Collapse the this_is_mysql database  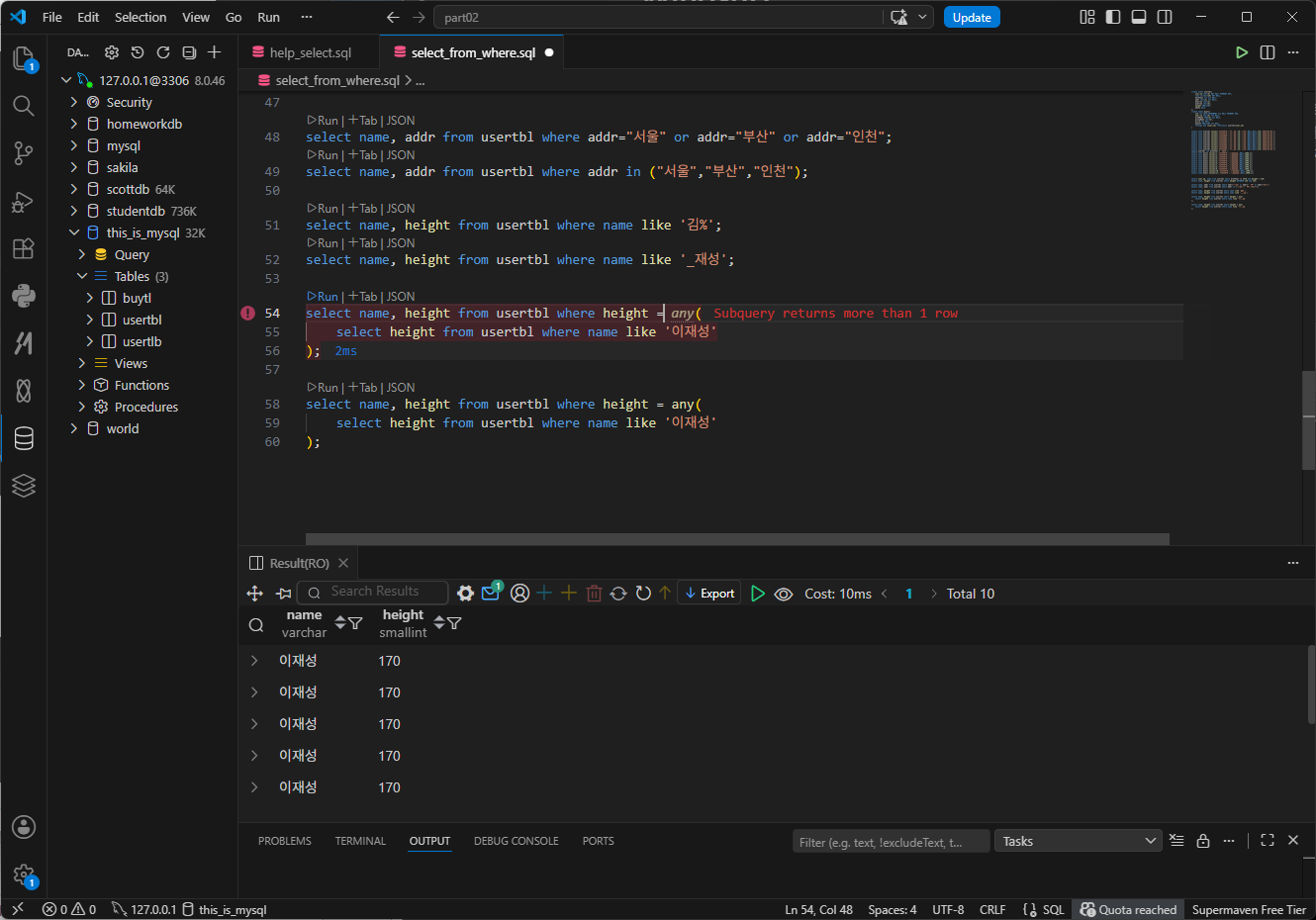[74, 232]
